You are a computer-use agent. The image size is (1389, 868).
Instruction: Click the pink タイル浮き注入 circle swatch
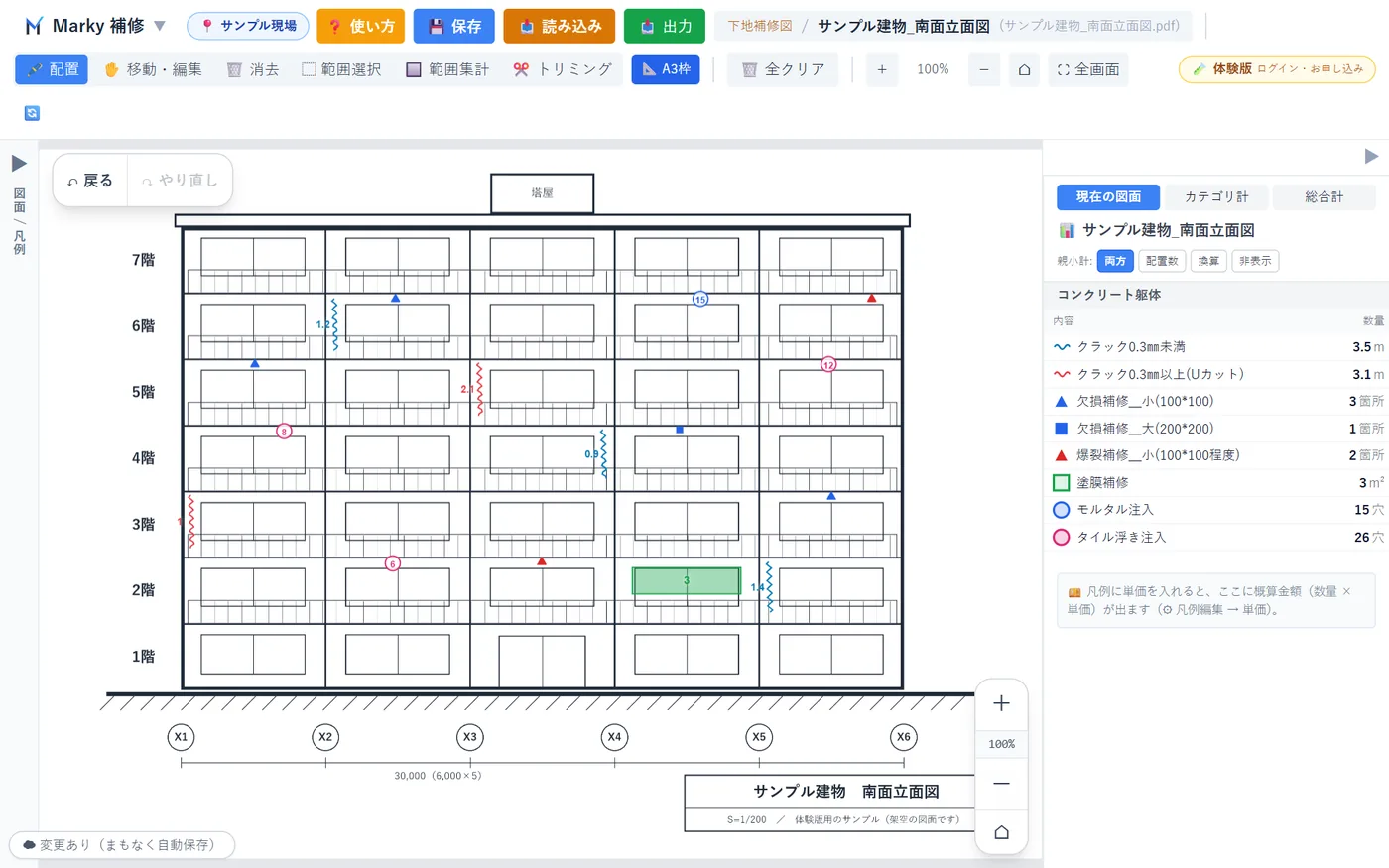1061,537
